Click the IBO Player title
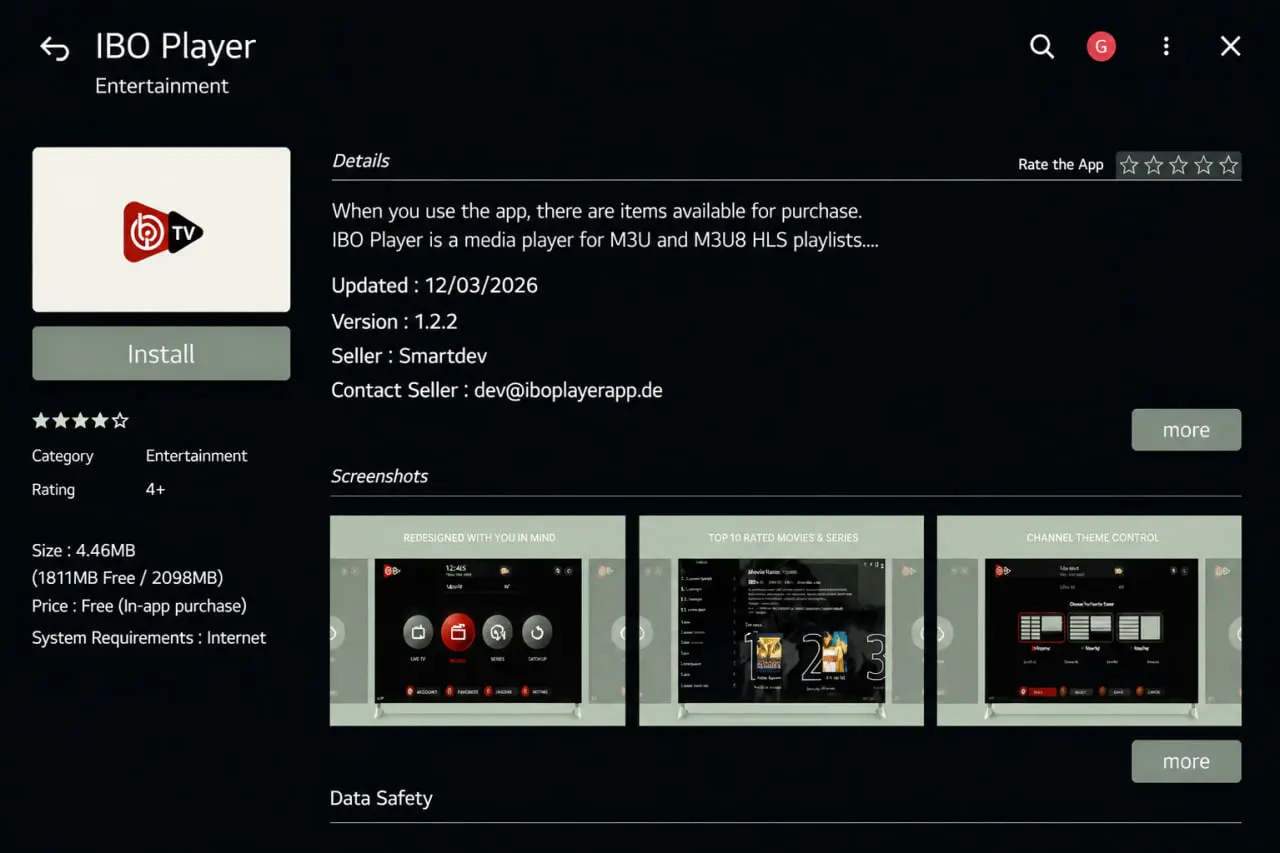Image resolution: width=1280 pixels, height=853 pixels. (x=175, y=47)
